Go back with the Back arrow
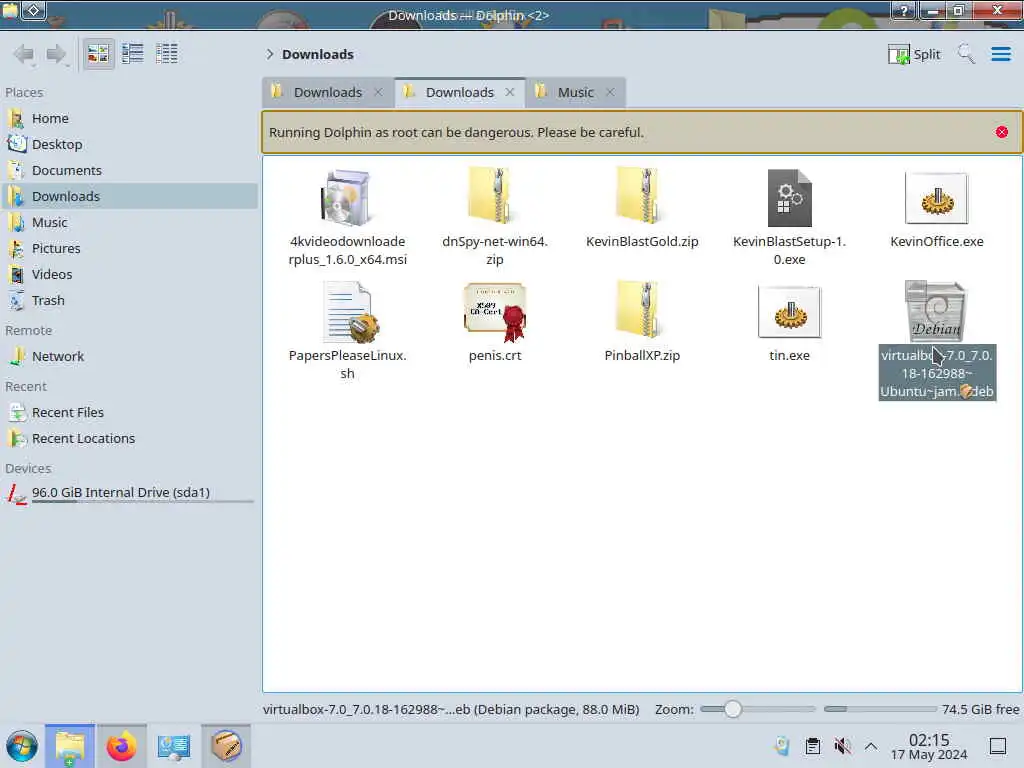The height and width of the screenshot is (768, 1024). (x=24, y=54)
